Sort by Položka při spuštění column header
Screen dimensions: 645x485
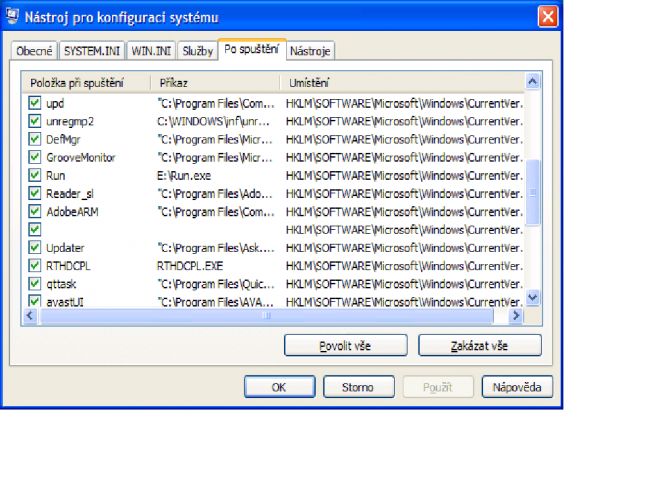[86, 83]
